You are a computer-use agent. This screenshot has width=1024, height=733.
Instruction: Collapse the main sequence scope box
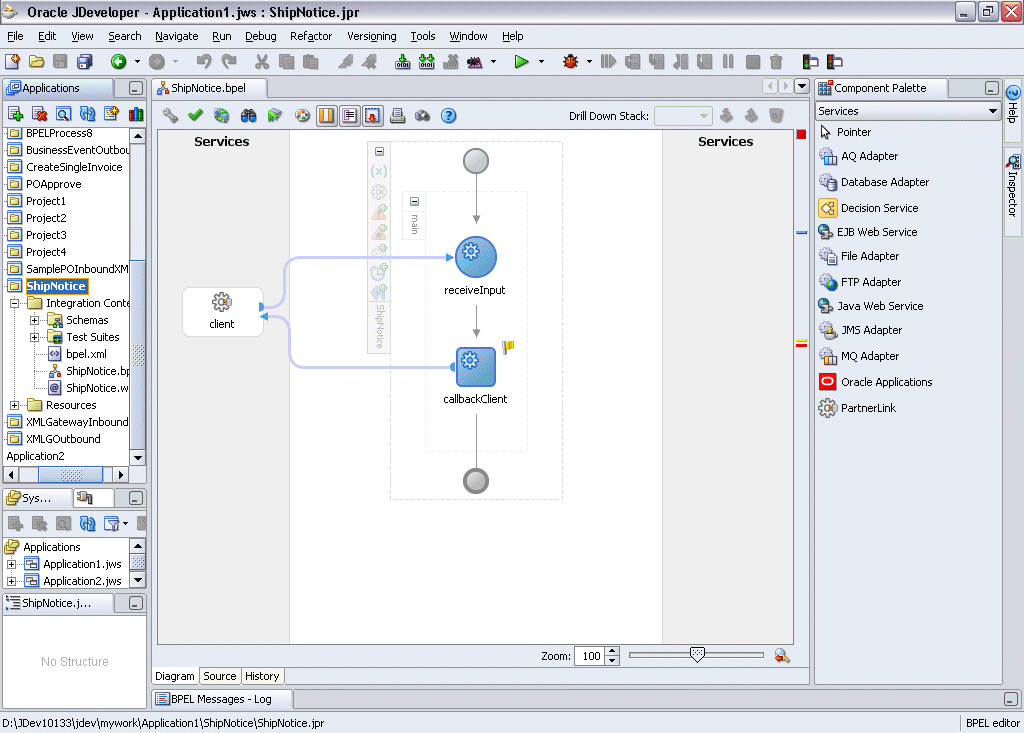click(x=414, y=202)
